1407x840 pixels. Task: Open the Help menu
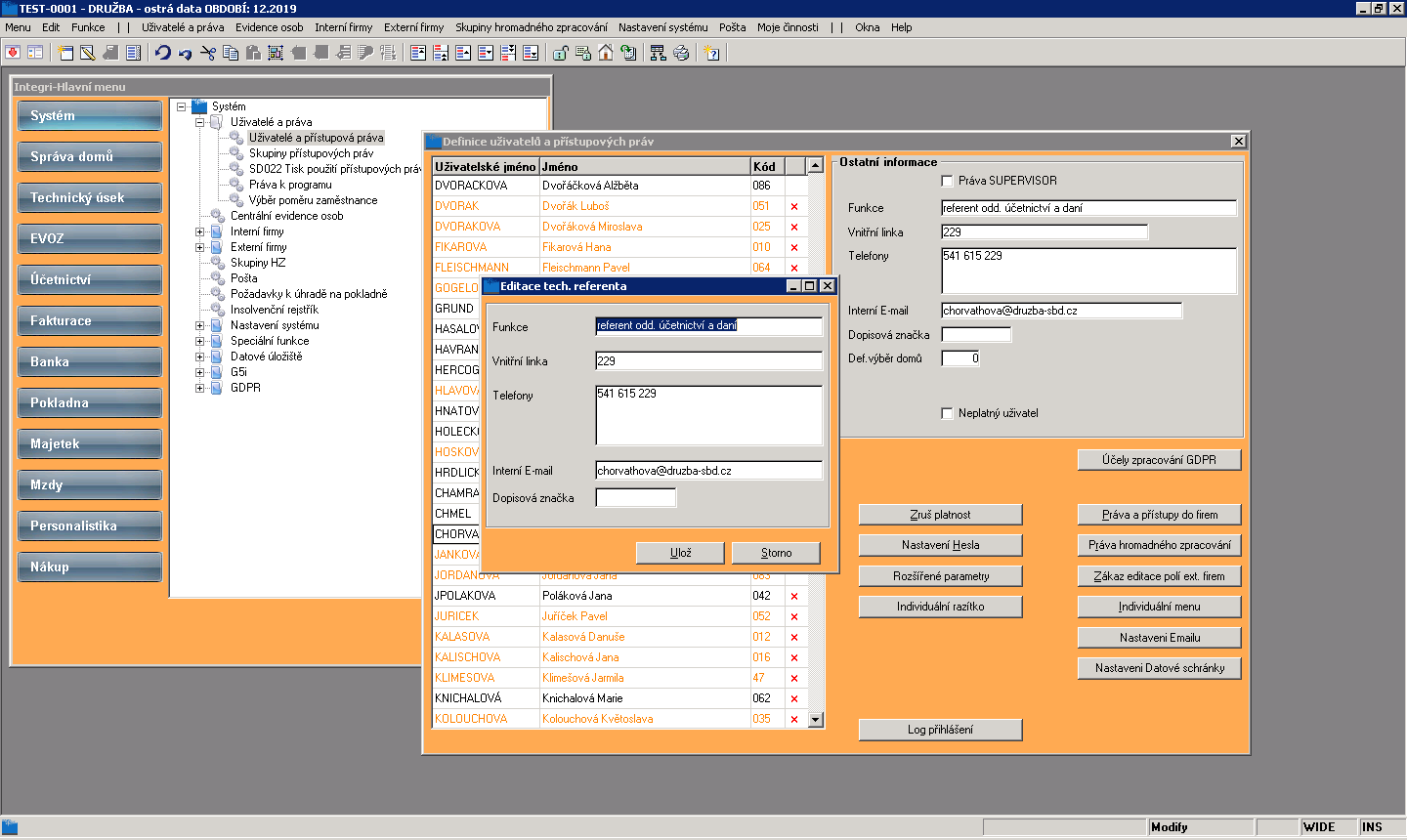point(902,27)
